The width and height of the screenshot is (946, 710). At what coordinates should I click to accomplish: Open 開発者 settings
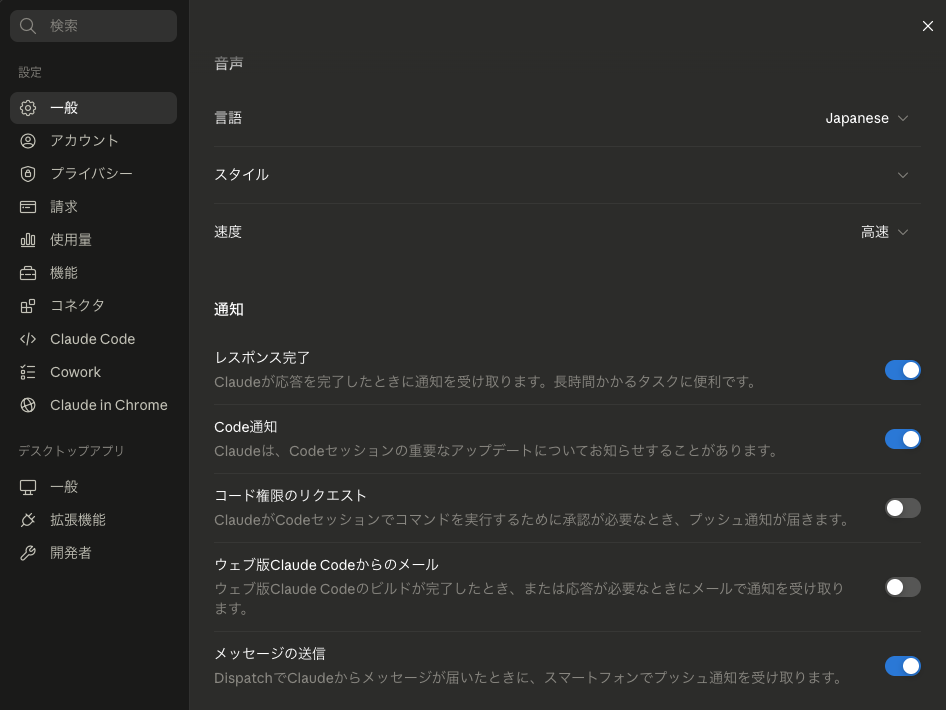[x=94, y=553]
